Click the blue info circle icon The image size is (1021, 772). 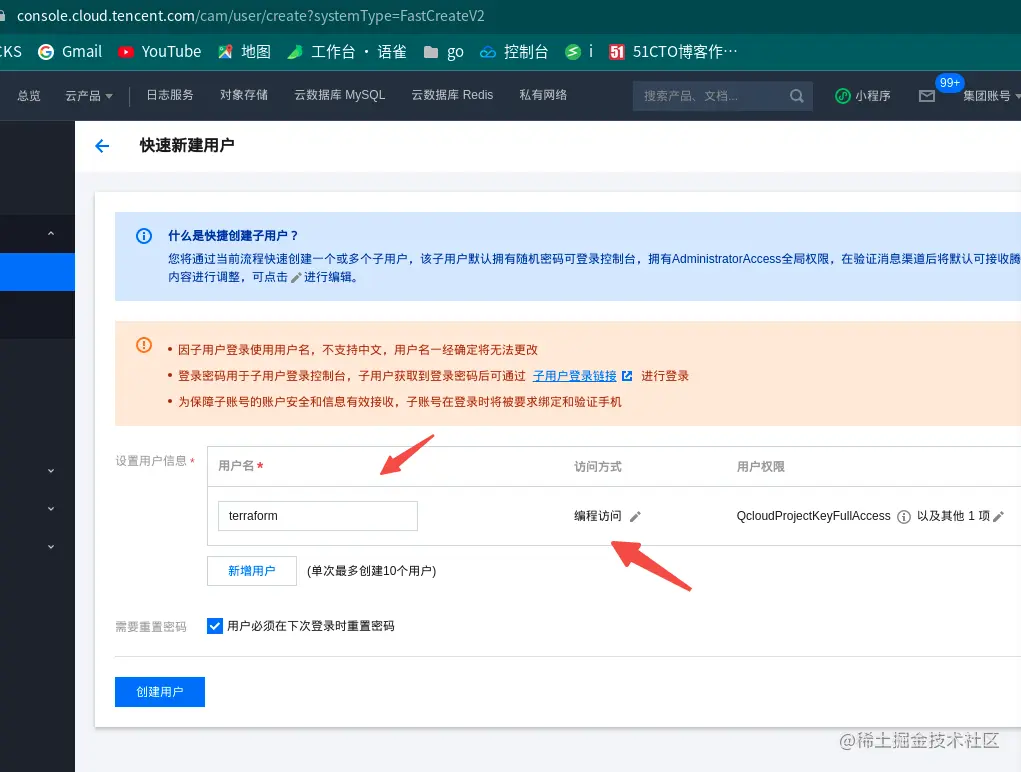click(144, 236)
